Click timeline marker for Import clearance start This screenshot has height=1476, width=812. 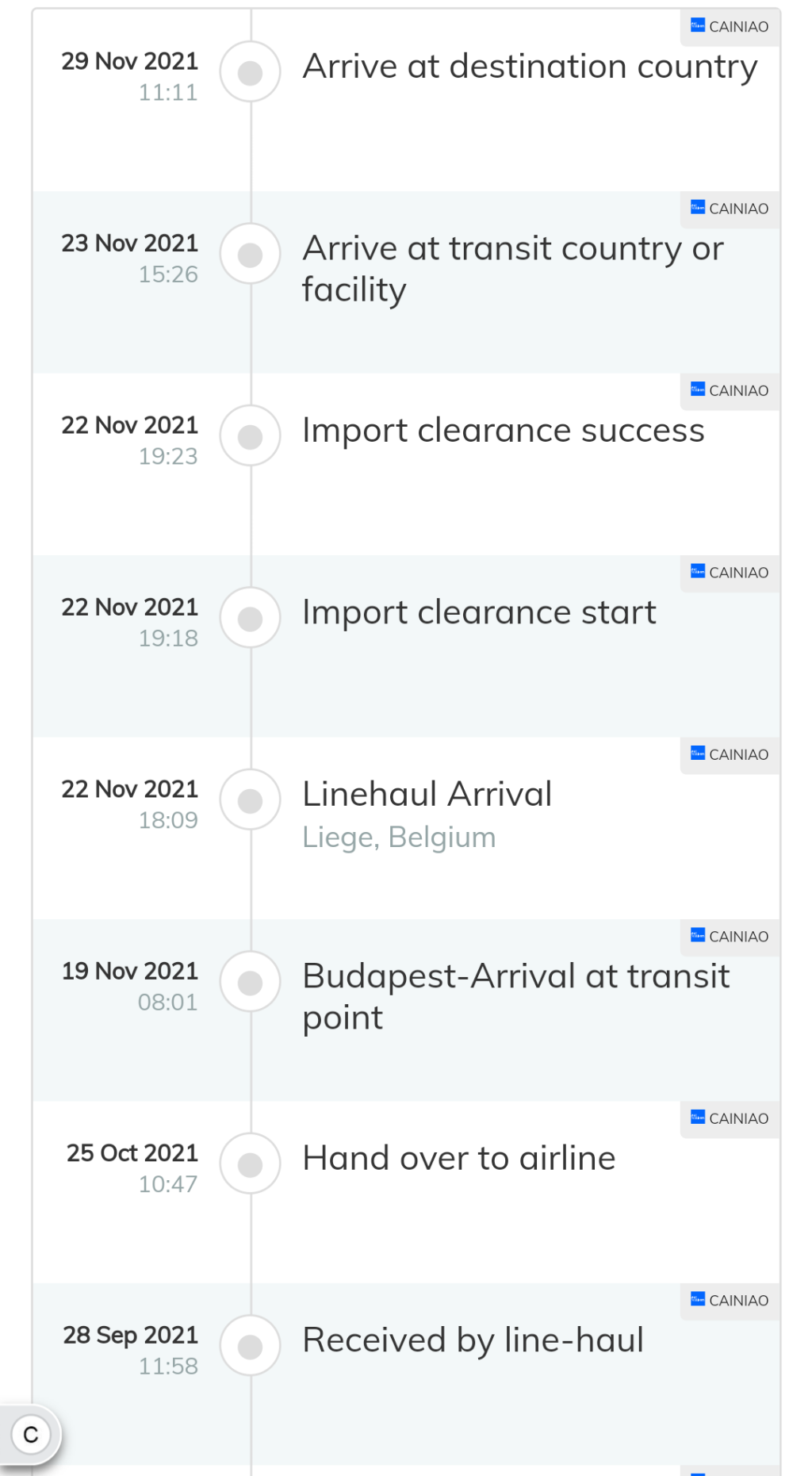(251, 619)
